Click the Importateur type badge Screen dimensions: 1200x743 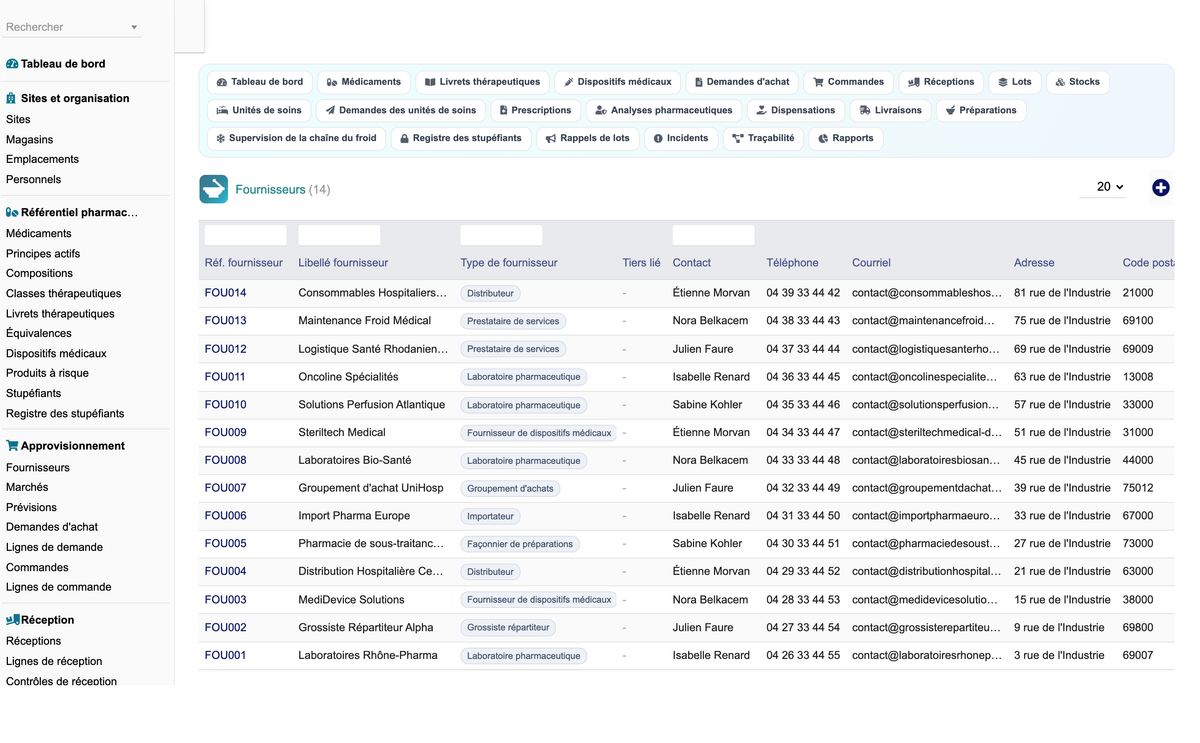[490, 517]
